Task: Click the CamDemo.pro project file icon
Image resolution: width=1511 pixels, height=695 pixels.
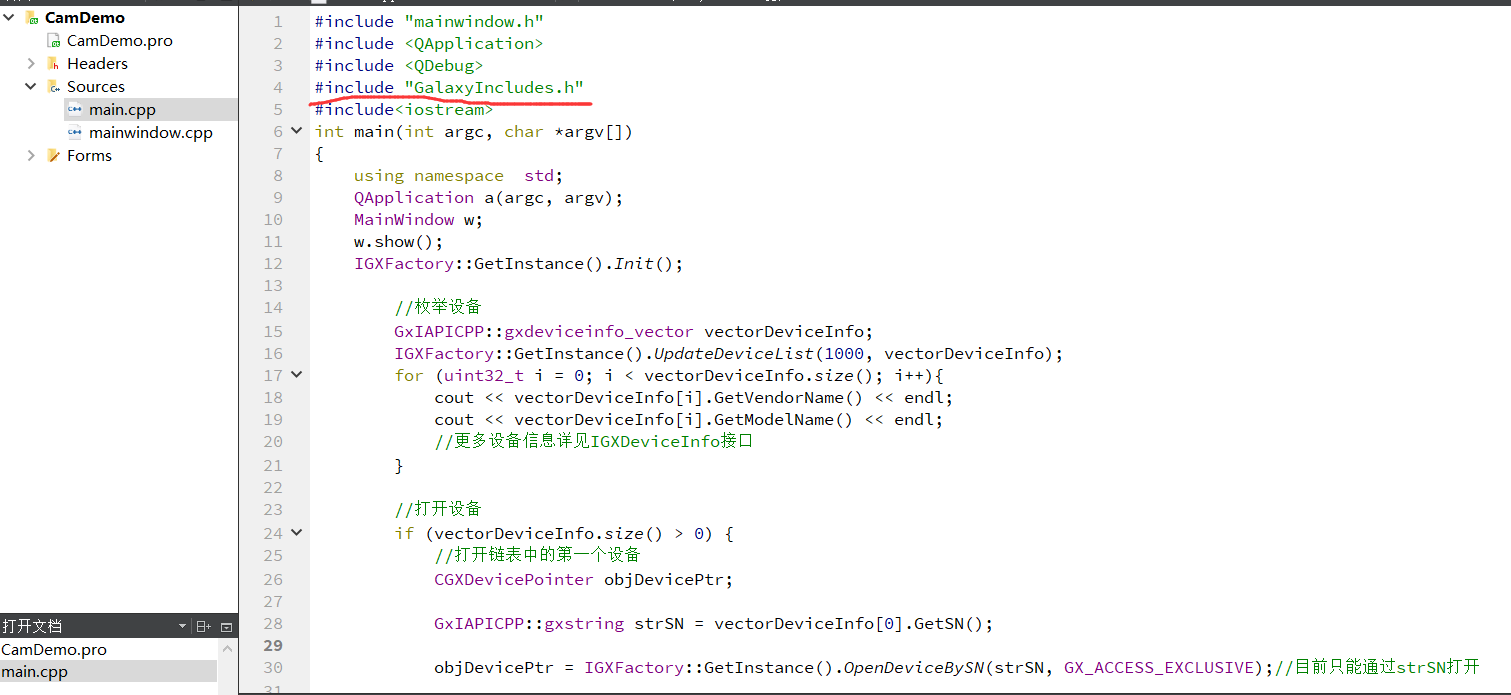Action: tap(53, 40)
